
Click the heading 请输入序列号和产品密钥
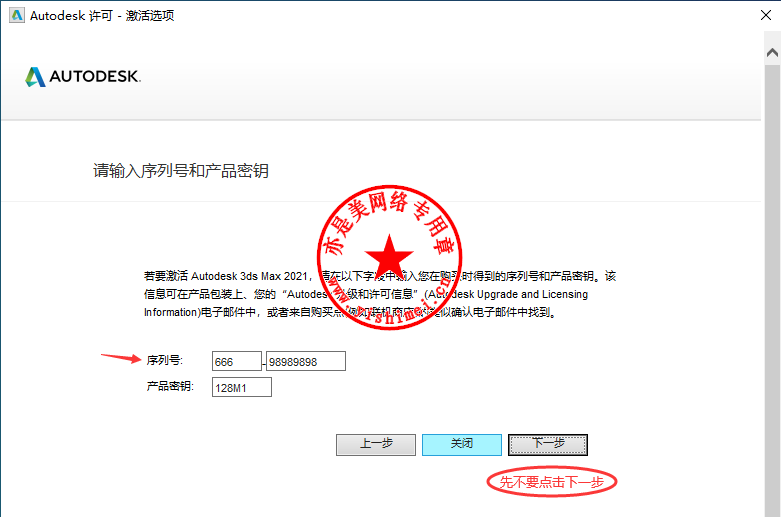tap(181, 171)
